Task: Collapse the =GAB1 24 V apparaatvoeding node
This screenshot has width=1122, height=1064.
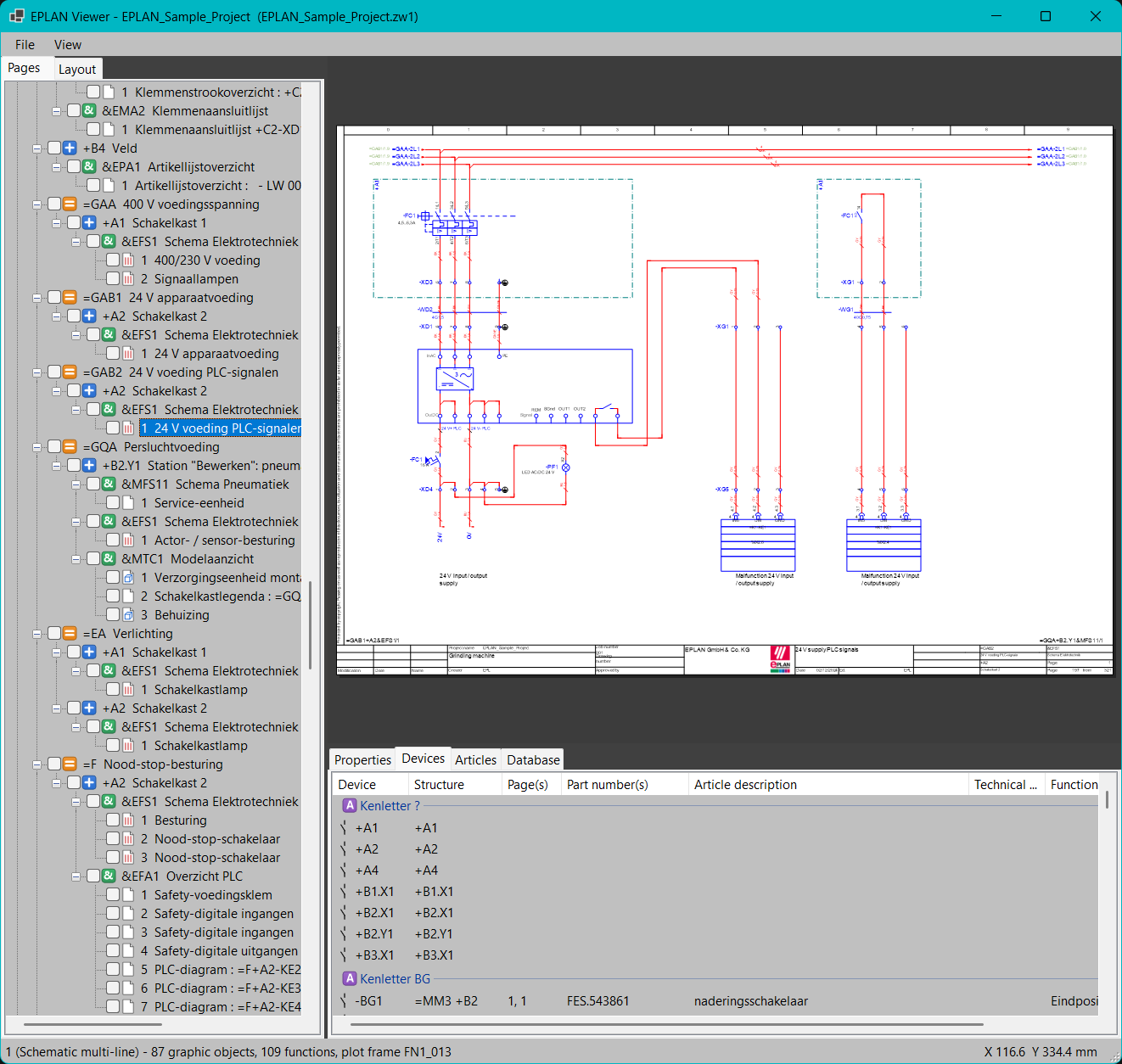Action: (37, 298)
